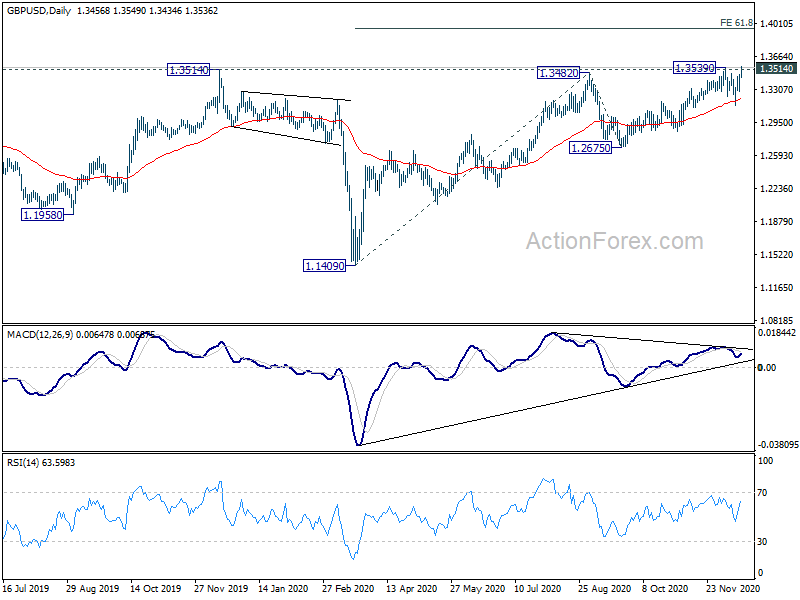Click the 27 Feb 2020 date label
Screen dimensions: 800x600
pos(348,588)
